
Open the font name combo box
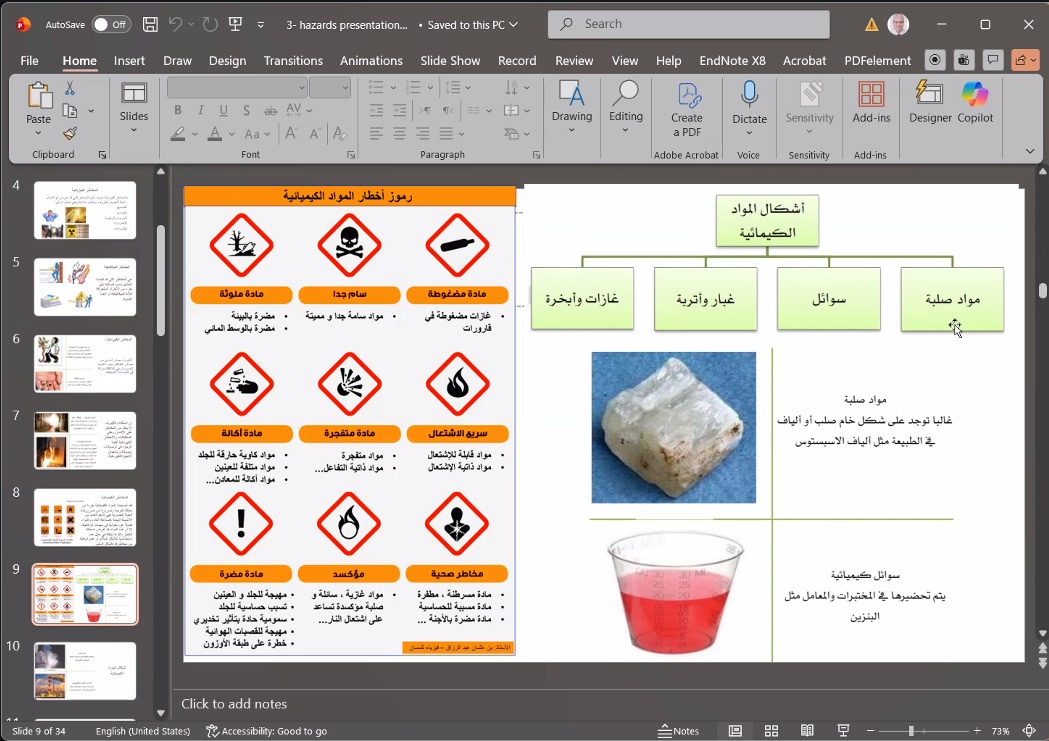pos(237,88)
